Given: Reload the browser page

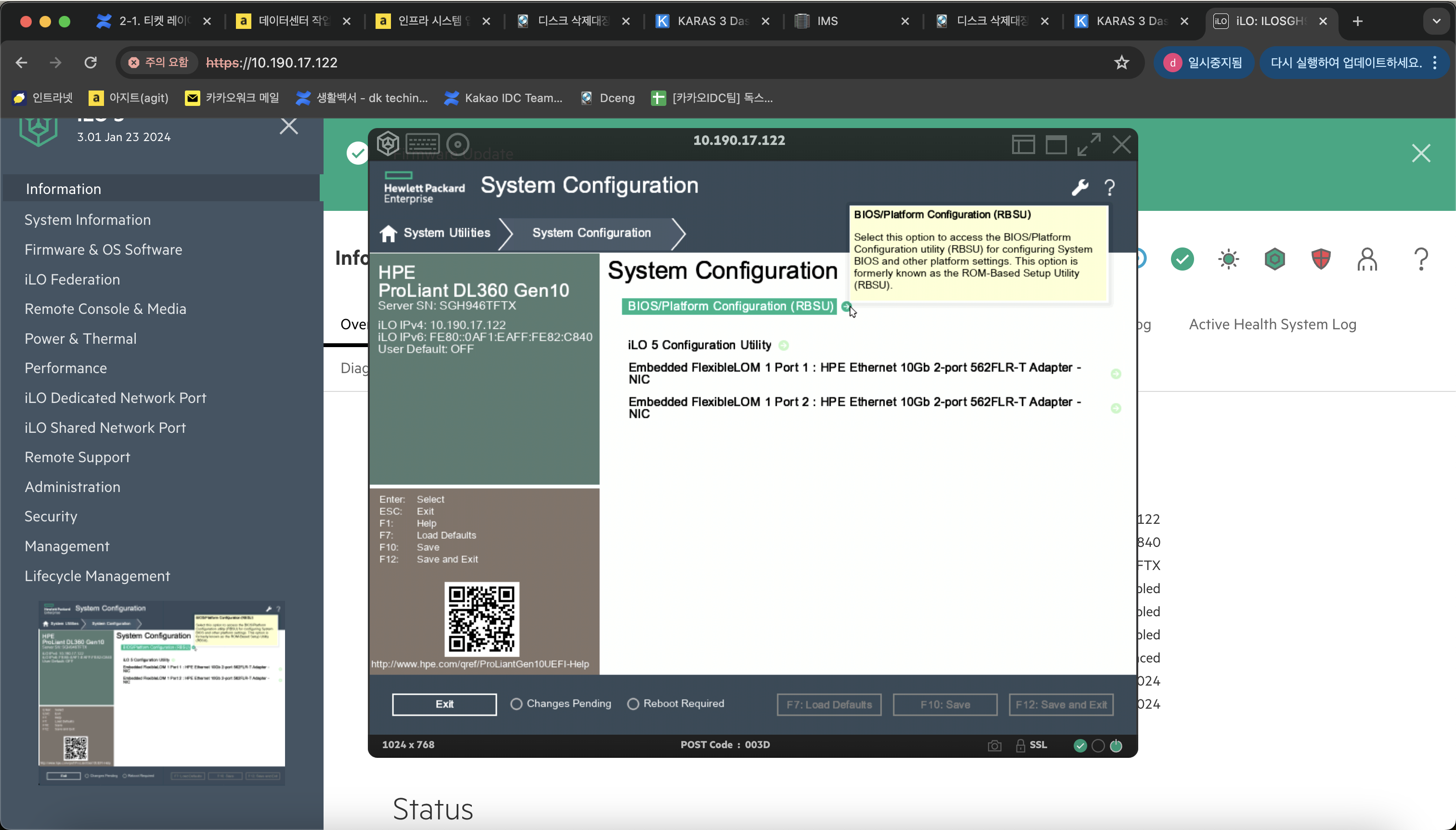Looking at the screenshot, I should (x=90, y=62).
